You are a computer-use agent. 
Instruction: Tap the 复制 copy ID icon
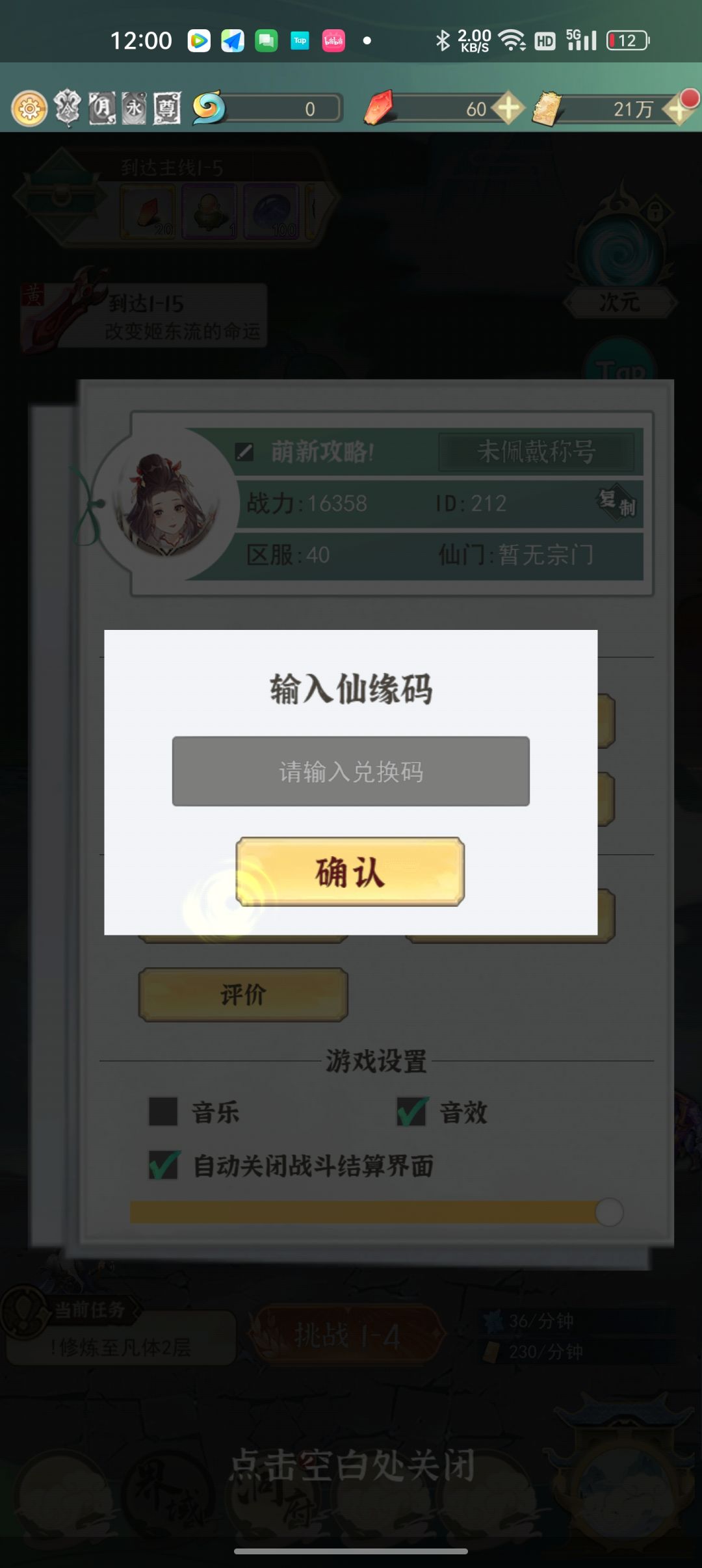click(617, 503)
